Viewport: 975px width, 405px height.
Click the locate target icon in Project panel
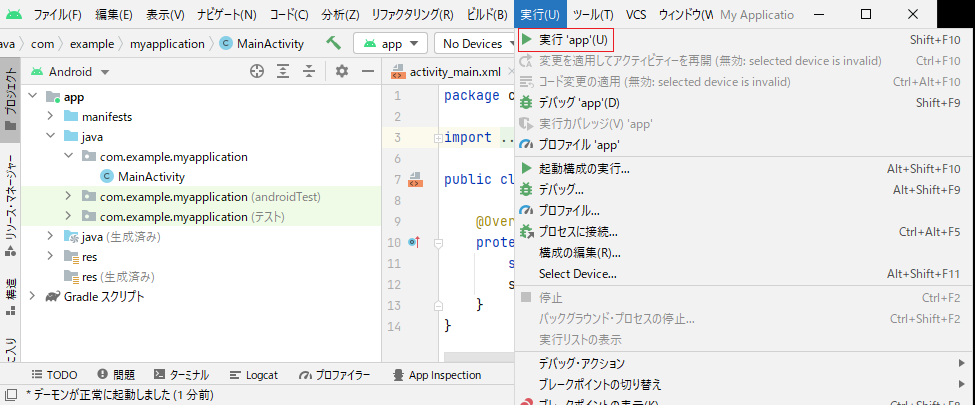(257, 72)
